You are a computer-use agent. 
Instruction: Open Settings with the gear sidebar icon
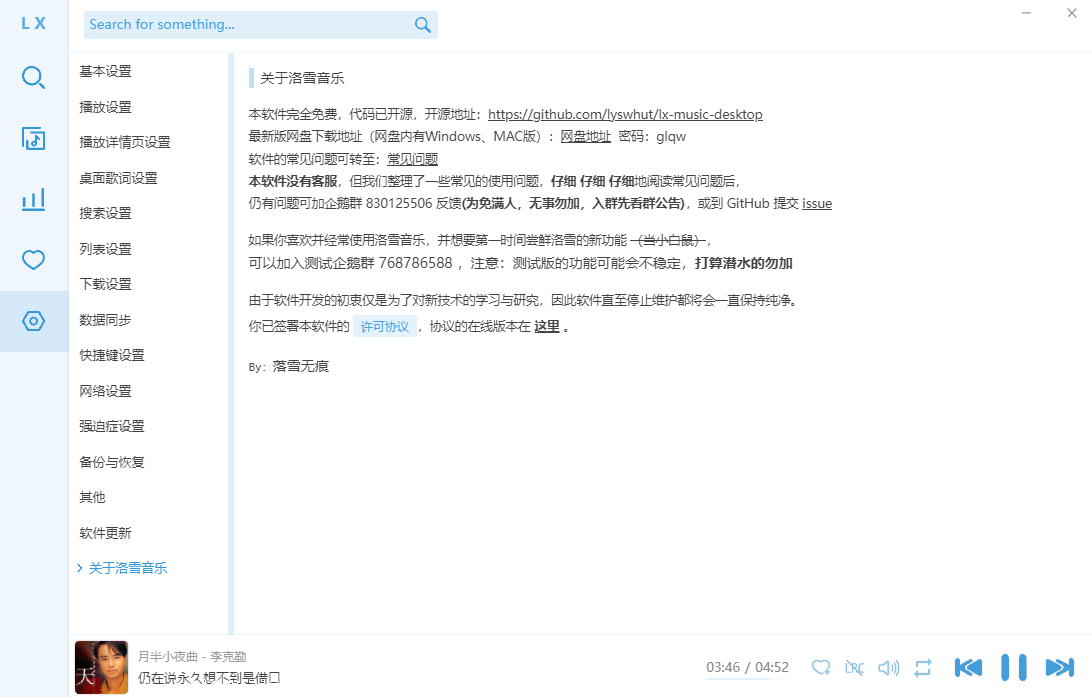pos(33,321)
